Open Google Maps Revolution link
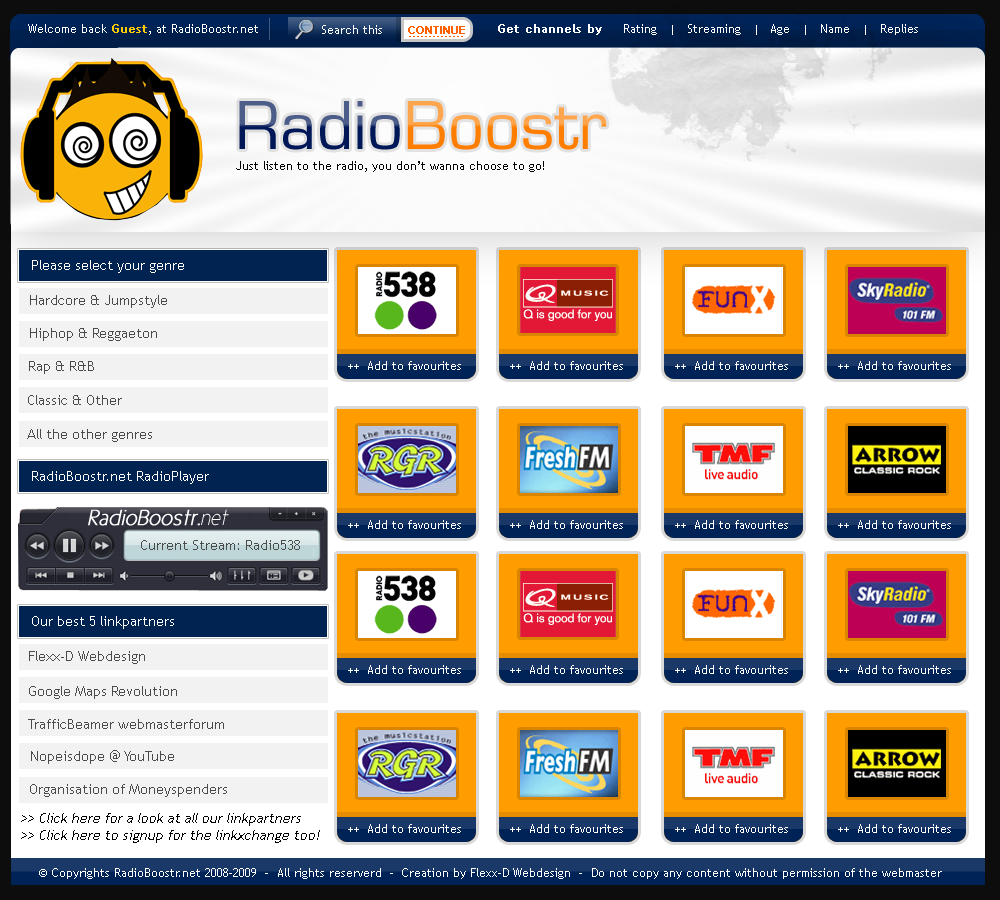This screenshot has height=900, width=1000. point(173,690)
